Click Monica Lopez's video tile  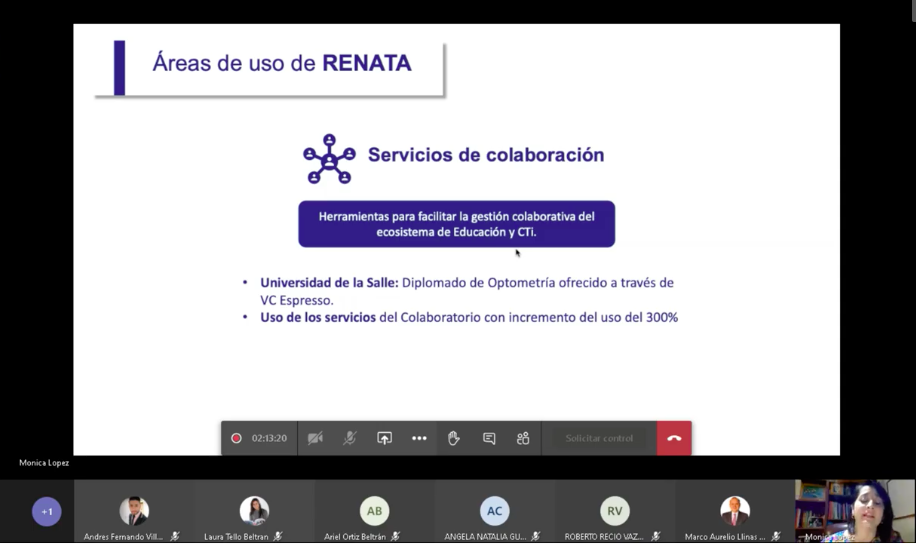click(855, 511)
